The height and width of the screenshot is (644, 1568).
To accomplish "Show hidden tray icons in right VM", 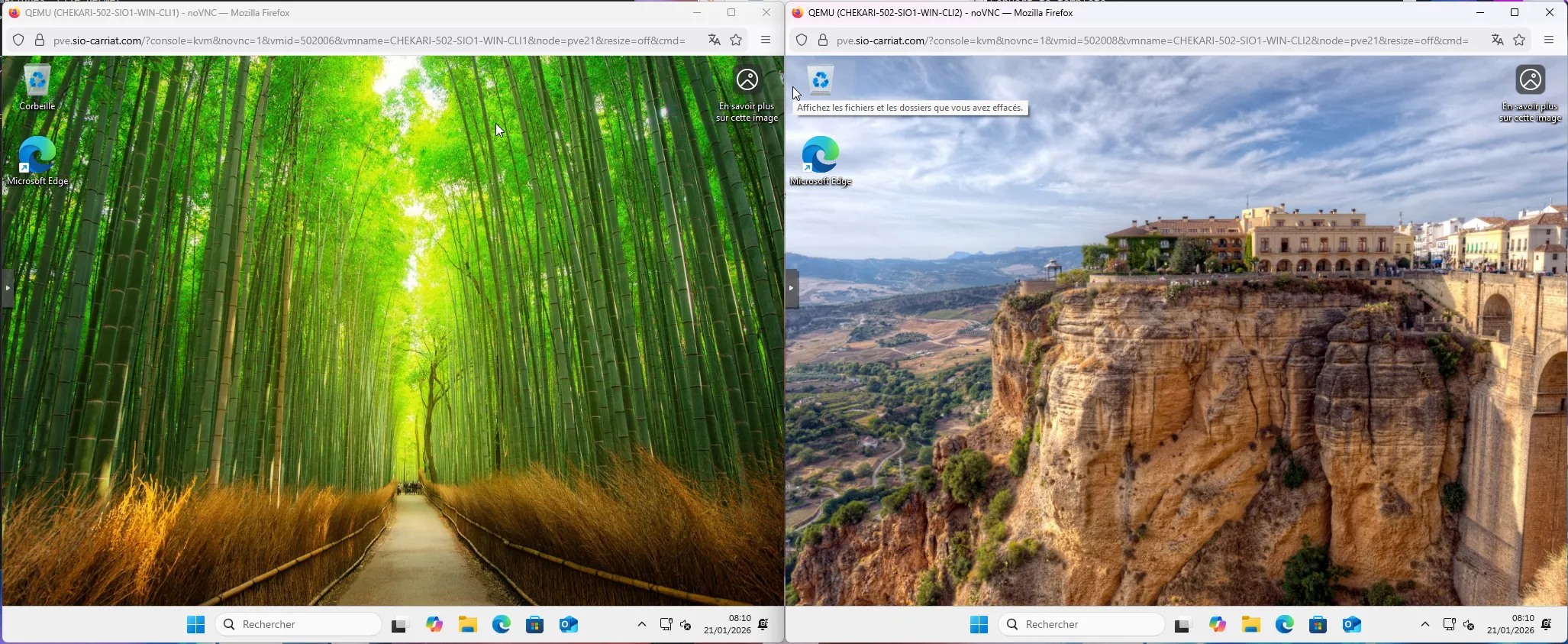I will [x=1424, y=625].
